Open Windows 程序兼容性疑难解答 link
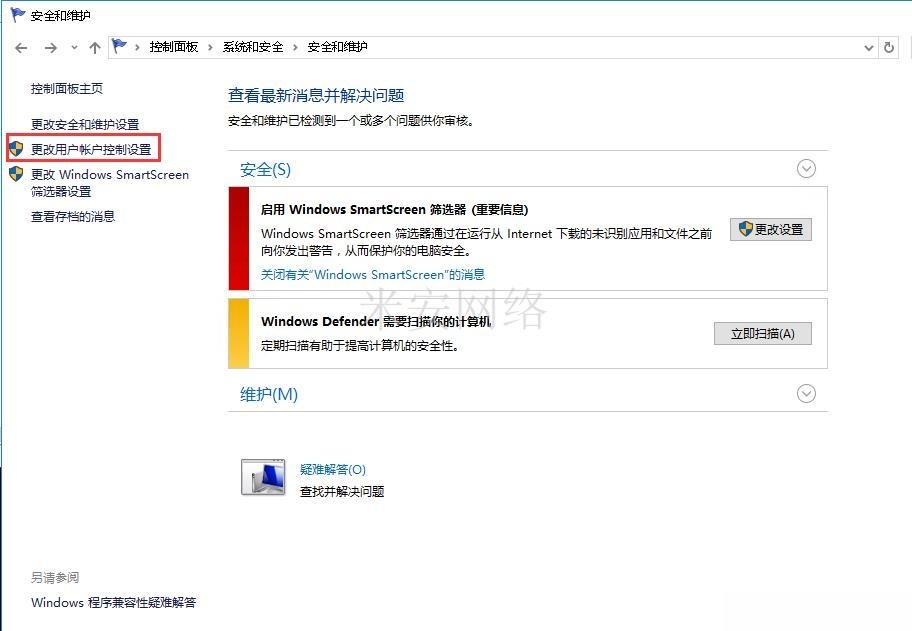The image size is (912, 631). (113, 603)
